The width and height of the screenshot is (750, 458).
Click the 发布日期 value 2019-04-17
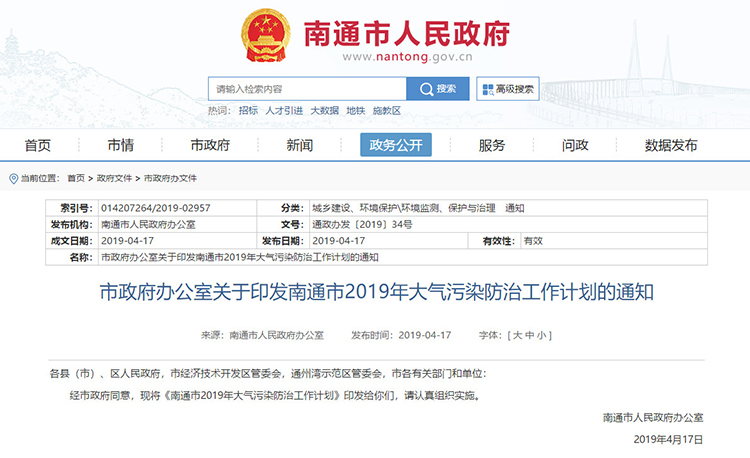coord(339,241)
